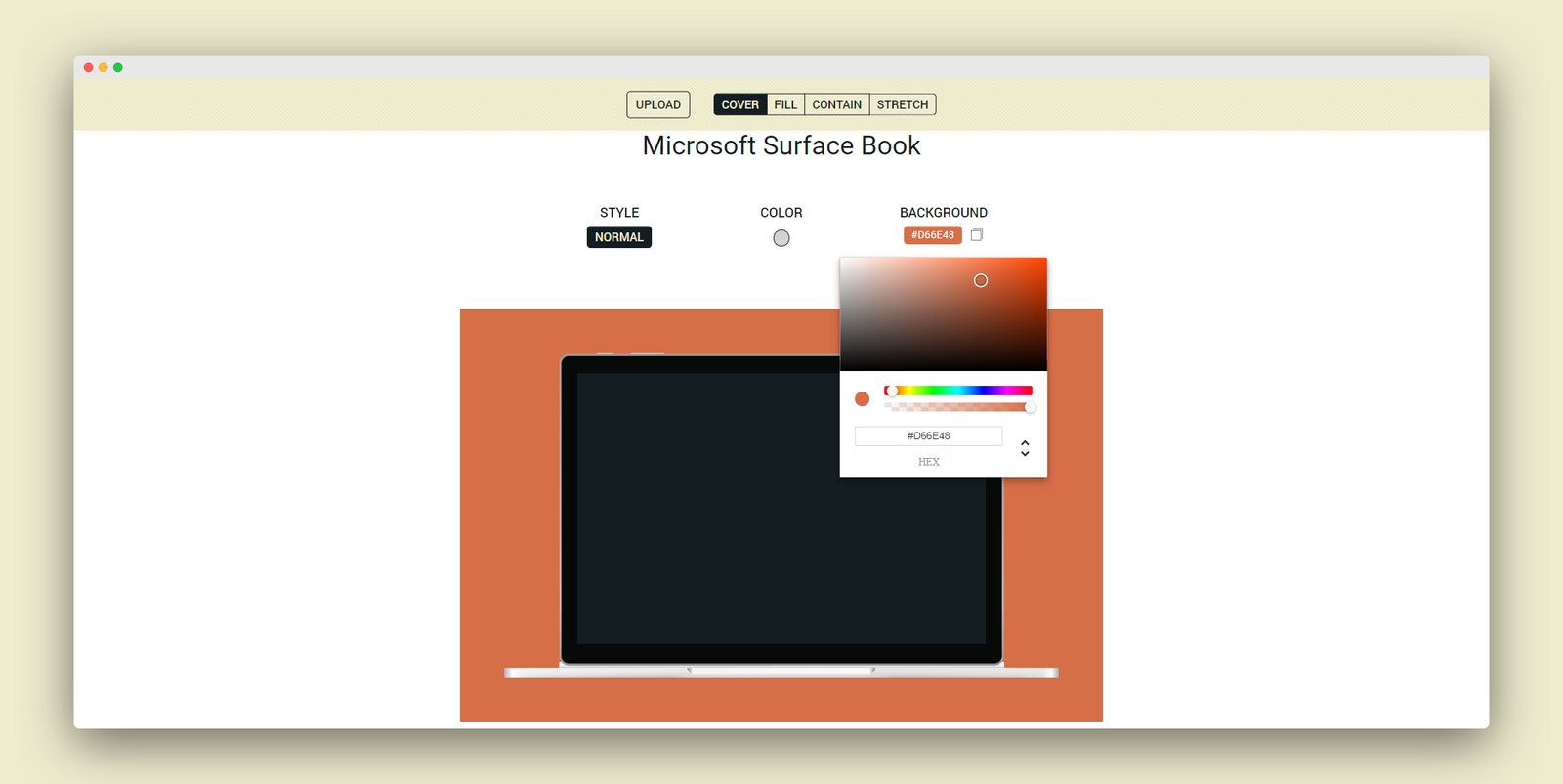Click the UPLOAD button
Screen dimensions: 1563x784
pos(658,104)
